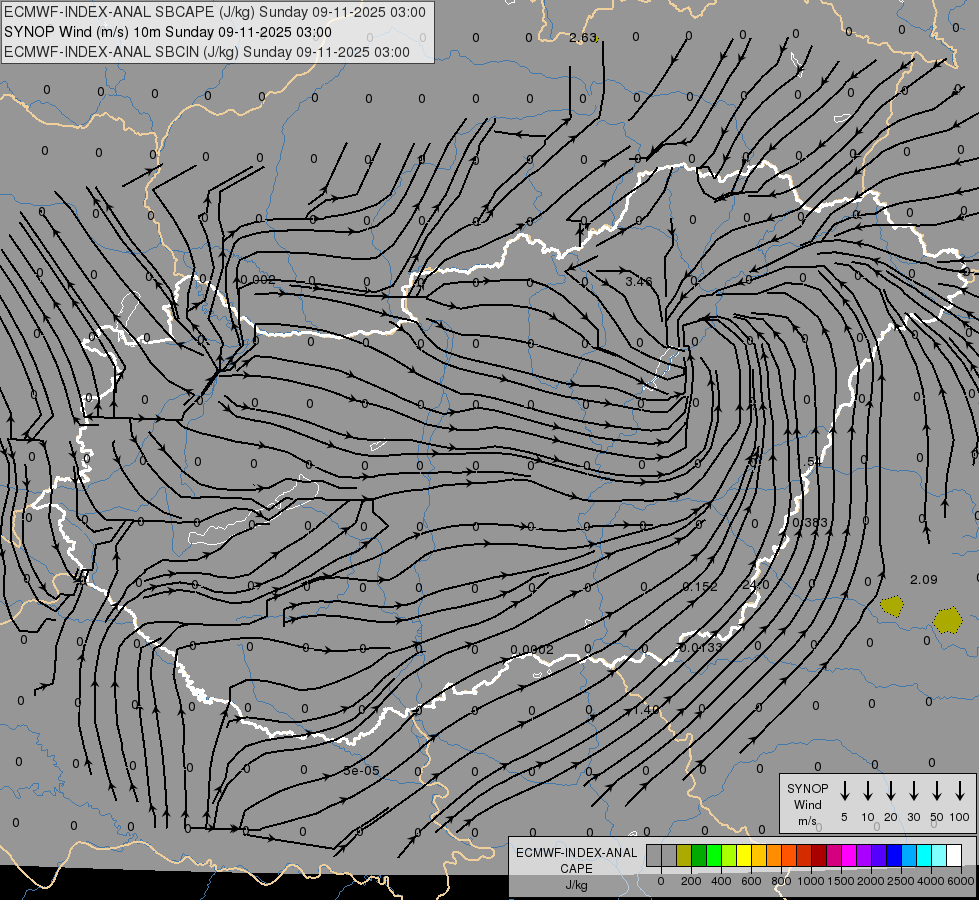Screen dimensions: 979x900
Task: Pick the white CAPE legend swatch
Action: 955,855
